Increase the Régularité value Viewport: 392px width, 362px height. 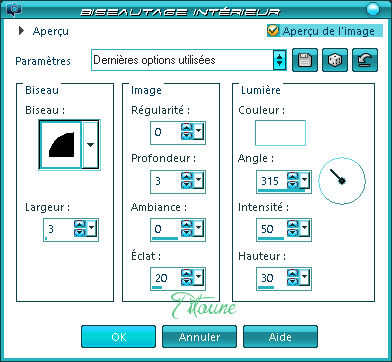coord(186,128)
